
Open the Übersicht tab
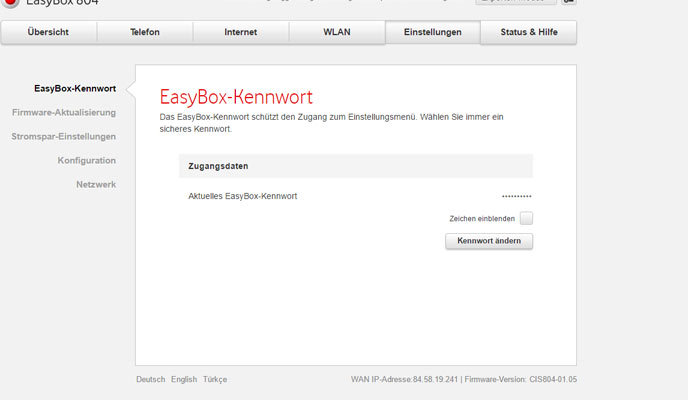(x=48, y=33)
